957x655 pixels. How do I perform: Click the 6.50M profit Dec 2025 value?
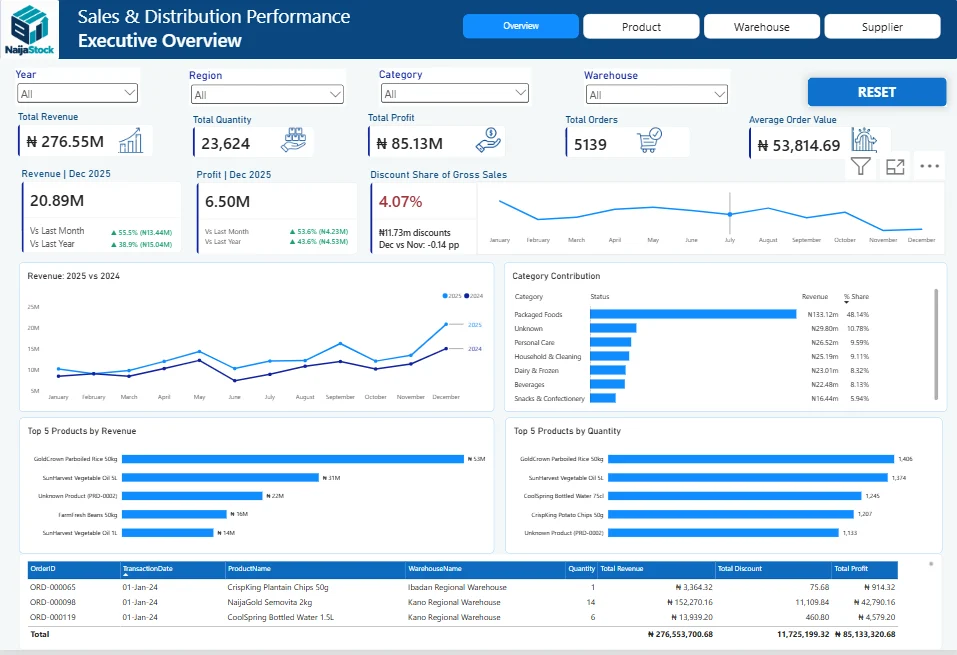click(227, 202)
